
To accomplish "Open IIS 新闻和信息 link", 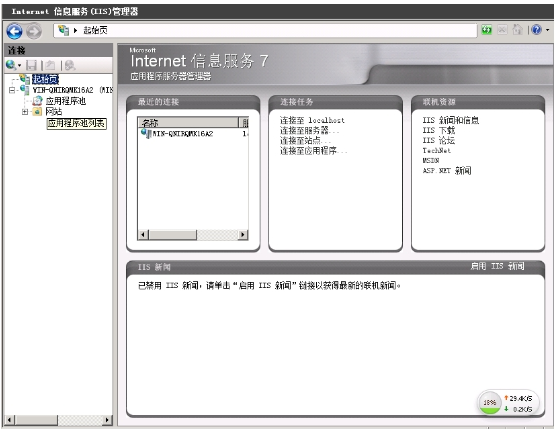I will point(451,120).
